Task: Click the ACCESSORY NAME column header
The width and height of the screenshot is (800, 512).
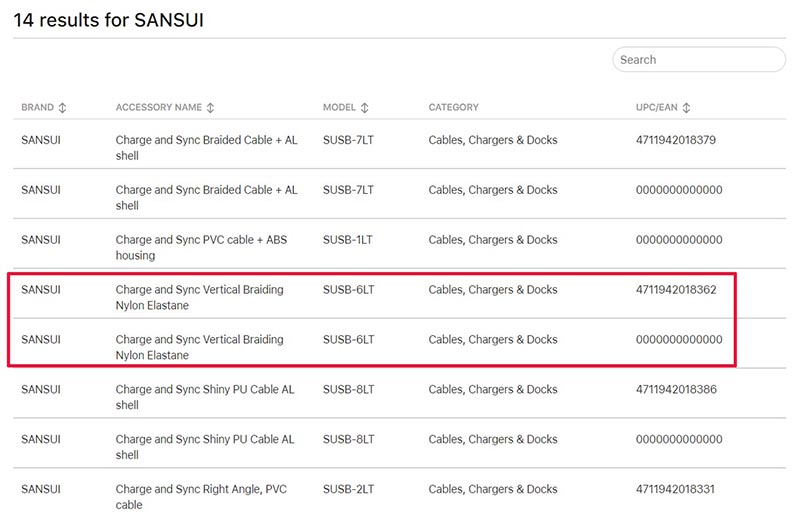Action: 159,108
